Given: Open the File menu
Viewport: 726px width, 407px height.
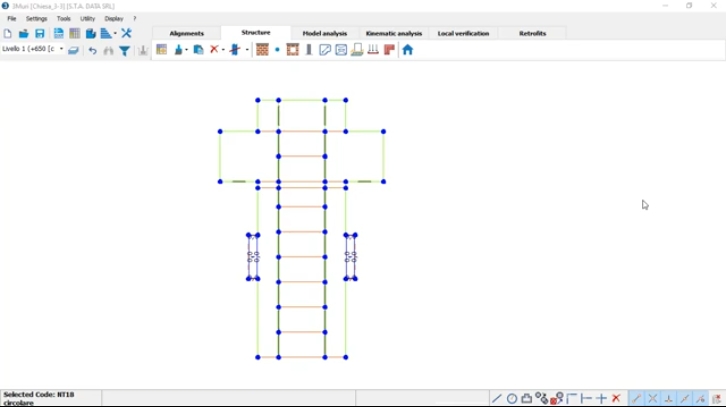Looking at the screenshot, I should [x=12, y=19].
